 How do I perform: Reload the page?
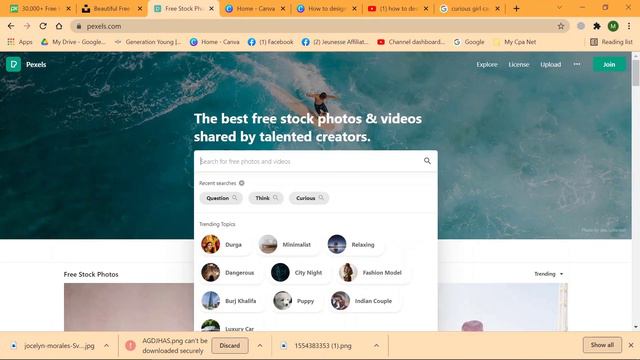click(x=43, y=26)
